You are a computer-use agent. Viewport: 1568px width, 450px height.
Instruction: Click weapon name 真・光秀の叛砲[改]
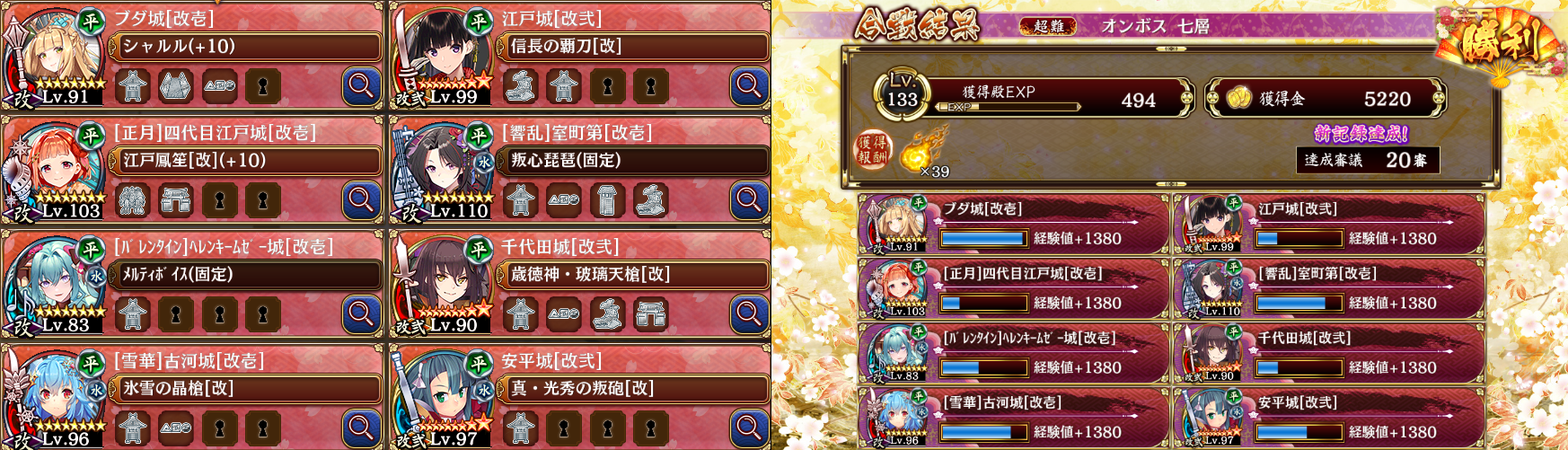[582, 389]
